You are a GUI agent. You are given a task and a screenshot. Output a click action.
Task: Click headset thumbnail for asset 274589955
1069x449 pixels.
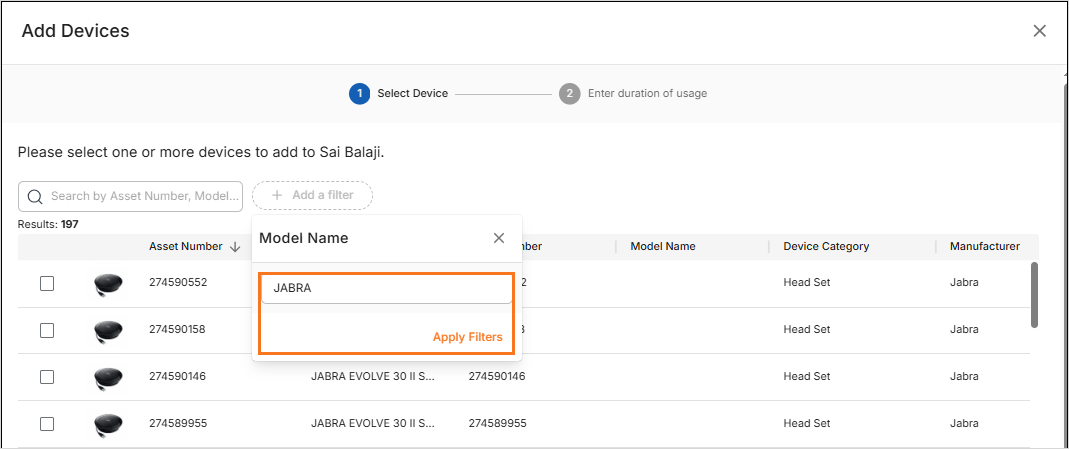pos(108,424)
